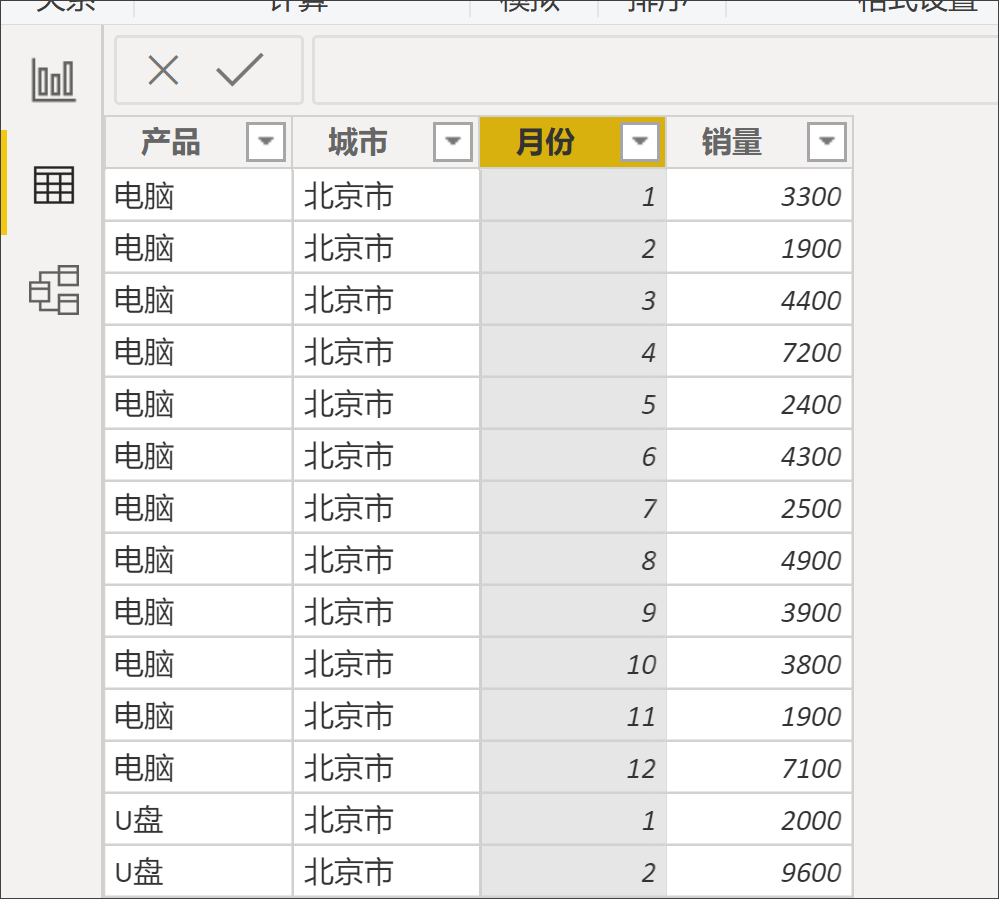Expand the 城市 column filter dropdown
Viewport: 999px width, 899px height.
click(453, 142)
